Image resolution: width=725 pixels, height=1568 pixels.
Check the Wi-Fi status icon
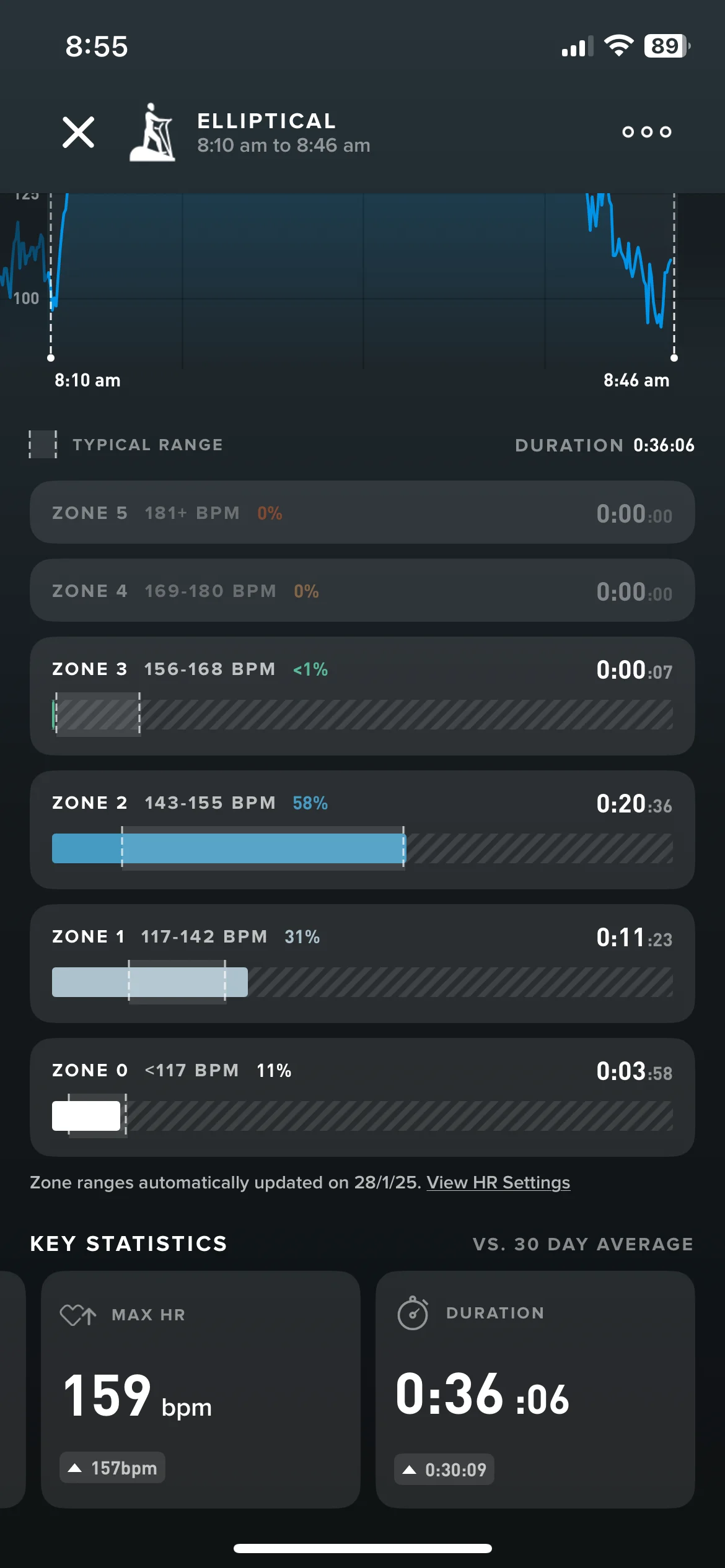tap(618, 46)
